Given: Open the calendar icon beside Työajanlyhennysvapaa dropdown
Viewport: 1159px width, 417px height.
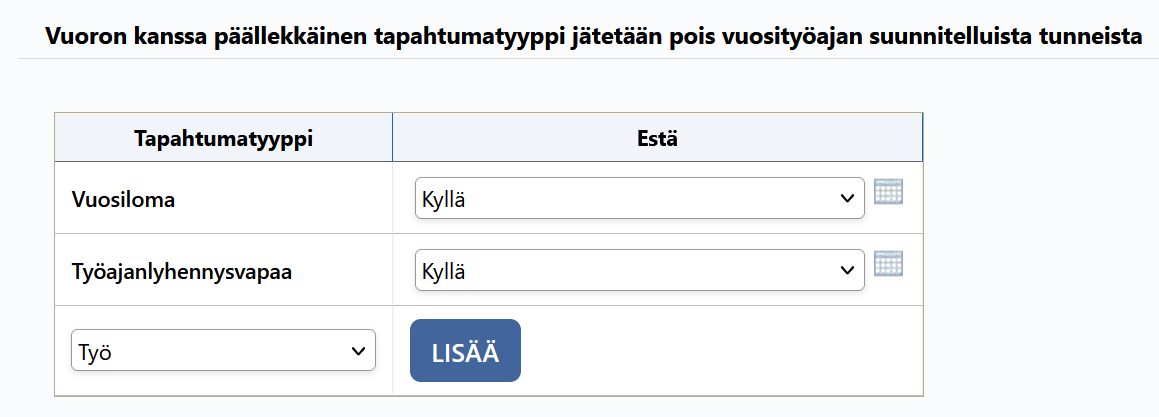Looking at the screenshot, I should [888, 264].
